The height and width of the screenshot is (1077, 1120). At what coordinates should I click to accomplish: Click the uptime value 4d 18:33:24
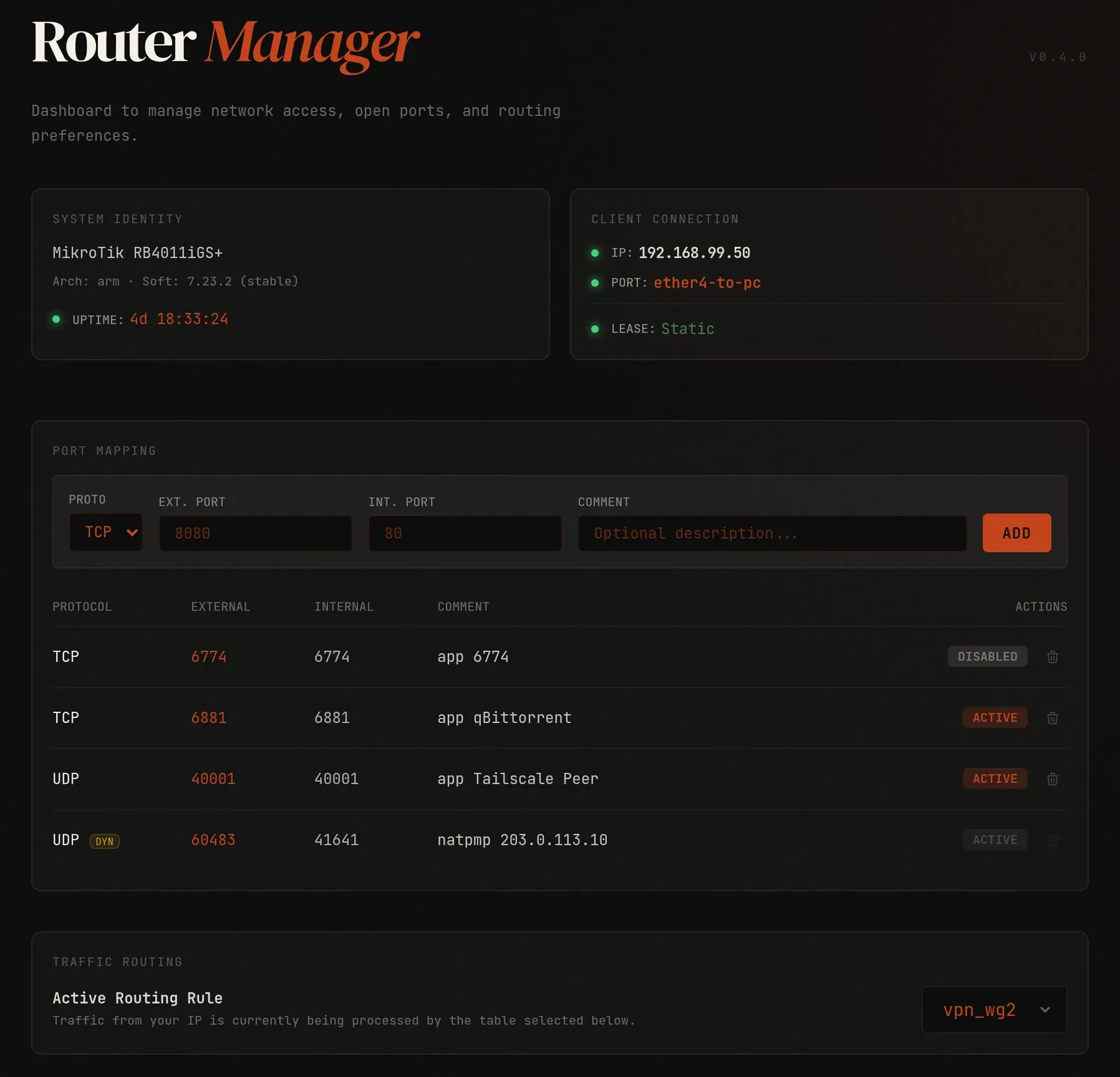click(179, 319)
